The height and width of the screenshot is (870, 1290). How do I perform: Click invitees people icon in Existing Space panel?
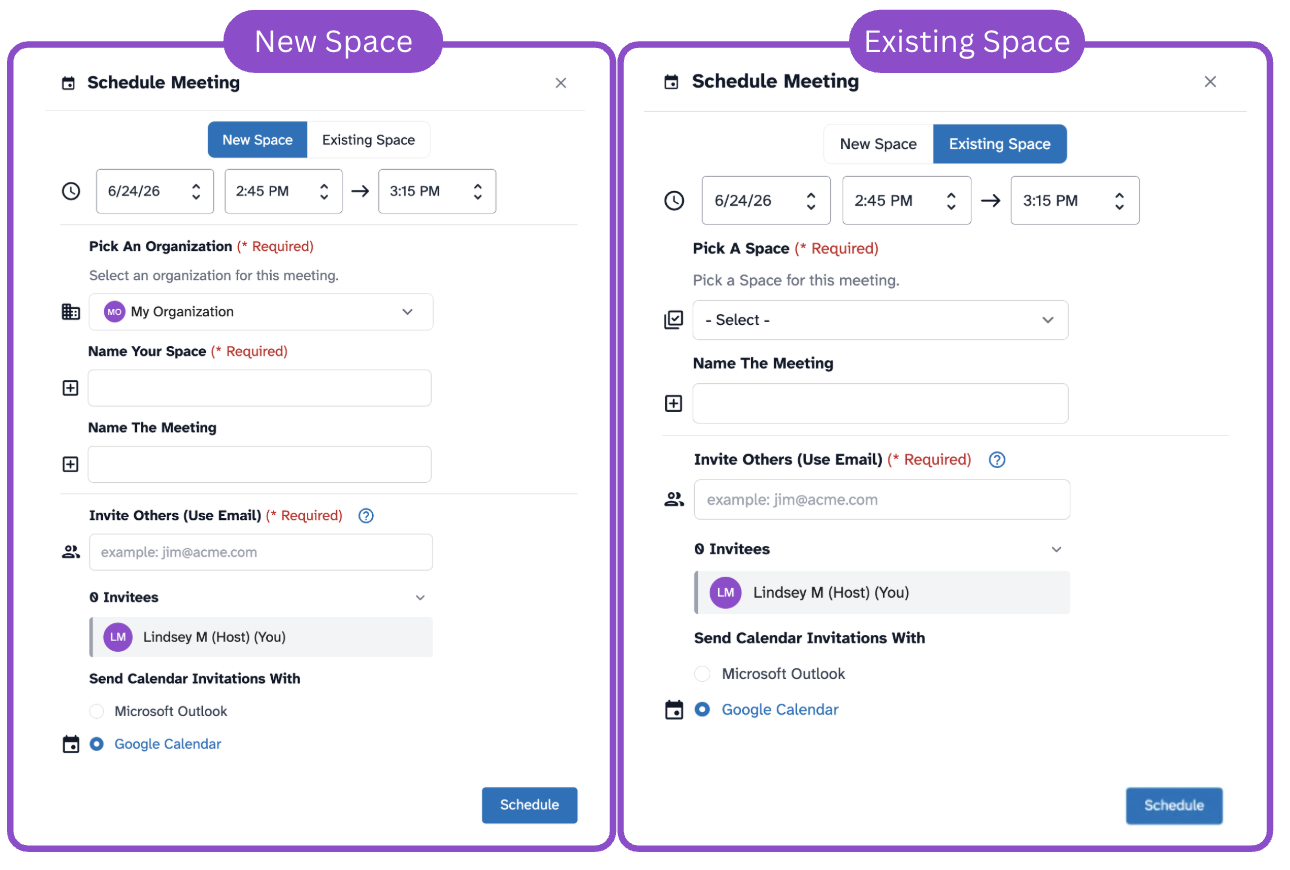pos(674,500)
